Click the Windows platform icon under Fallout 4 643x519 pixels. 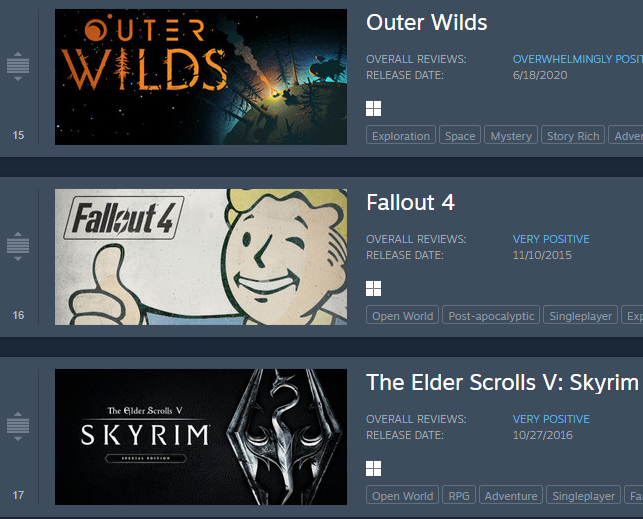[x=373, y=289]
